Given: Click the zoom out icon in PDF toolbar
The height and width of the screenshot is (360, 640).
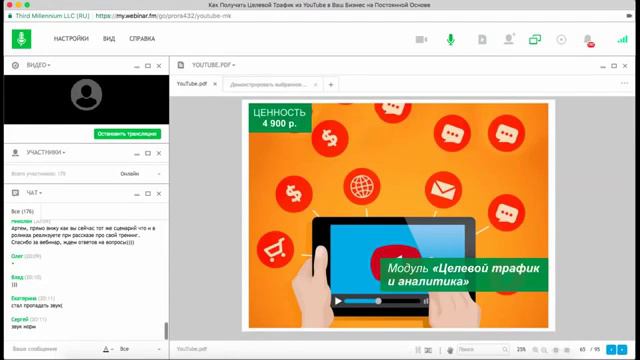Looking at the screenshot, I should (544, 350).
